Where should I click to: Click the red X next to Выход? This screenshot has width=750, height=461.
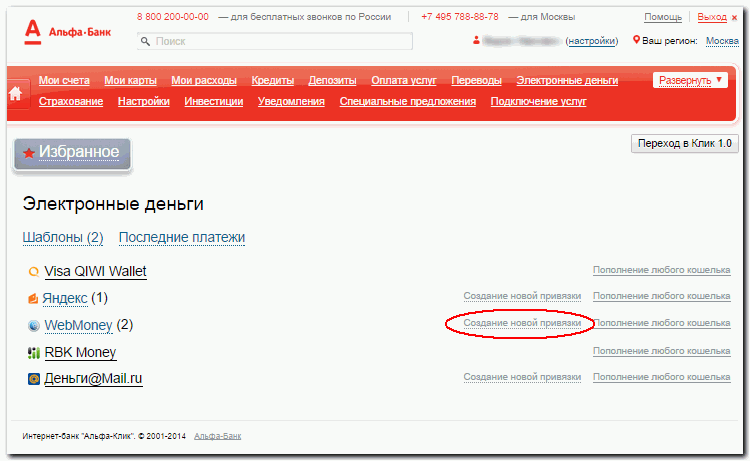pos(734,18)
